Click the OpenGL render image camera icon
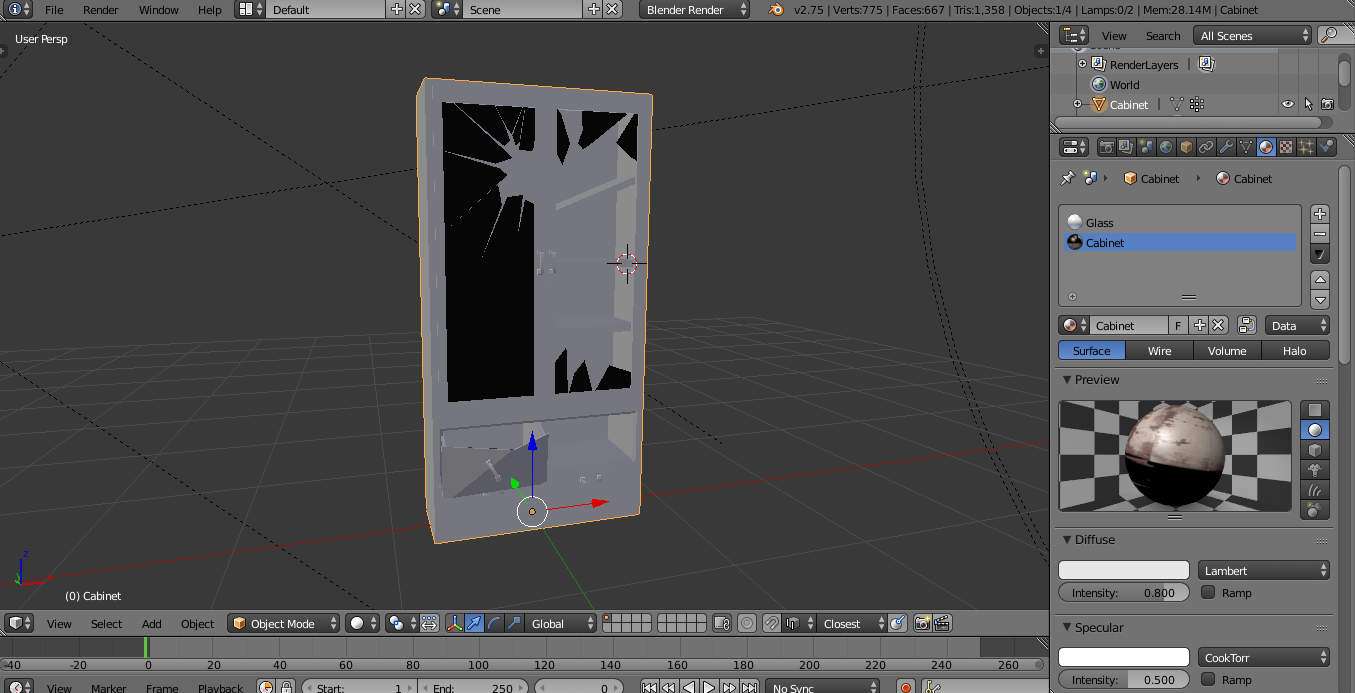This screenshot has width=1355, height=693. pos(923,623)
